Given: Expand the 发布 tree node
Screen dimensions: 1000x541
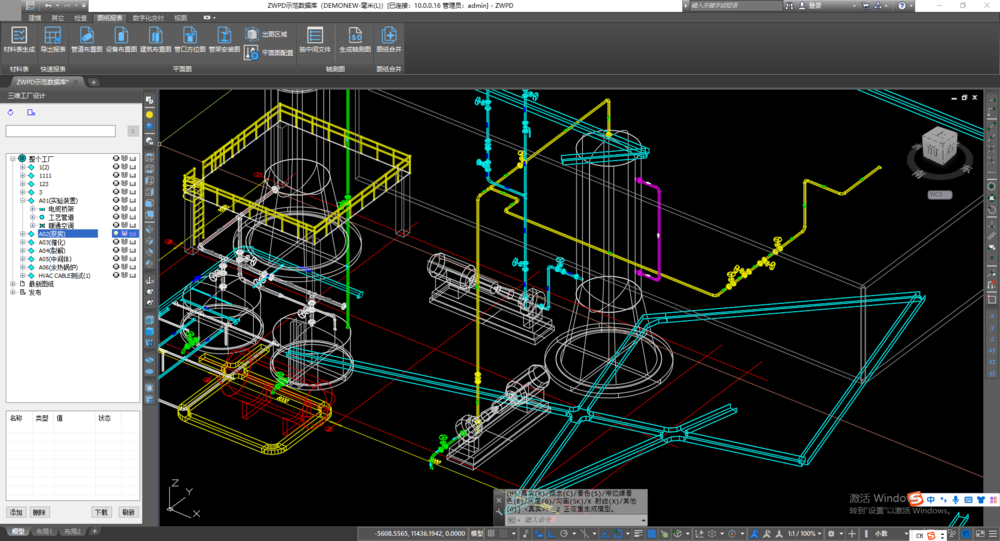Looking at the screenshot, I should tap(13, 292).
